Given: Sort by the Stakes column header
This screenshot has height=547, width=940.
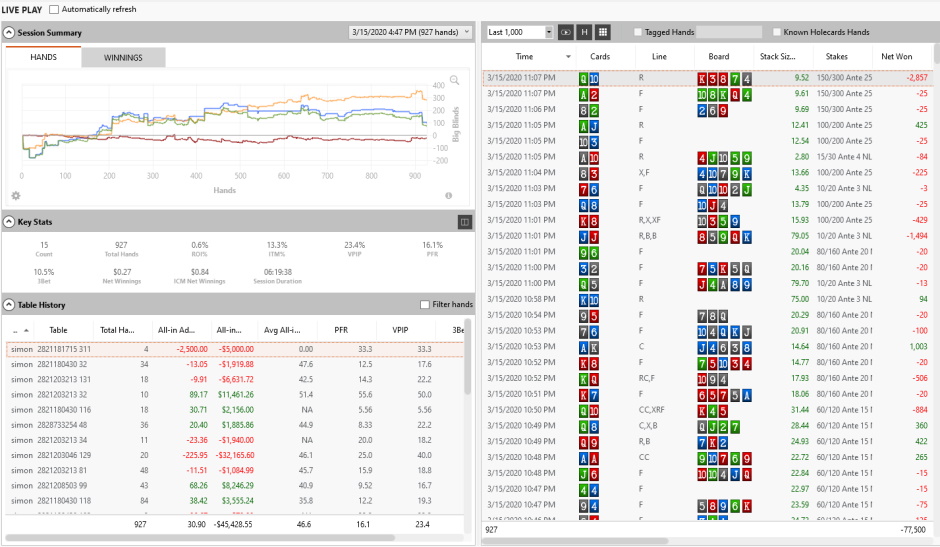Looking at the screenshot, I should (x=836, y=56).
